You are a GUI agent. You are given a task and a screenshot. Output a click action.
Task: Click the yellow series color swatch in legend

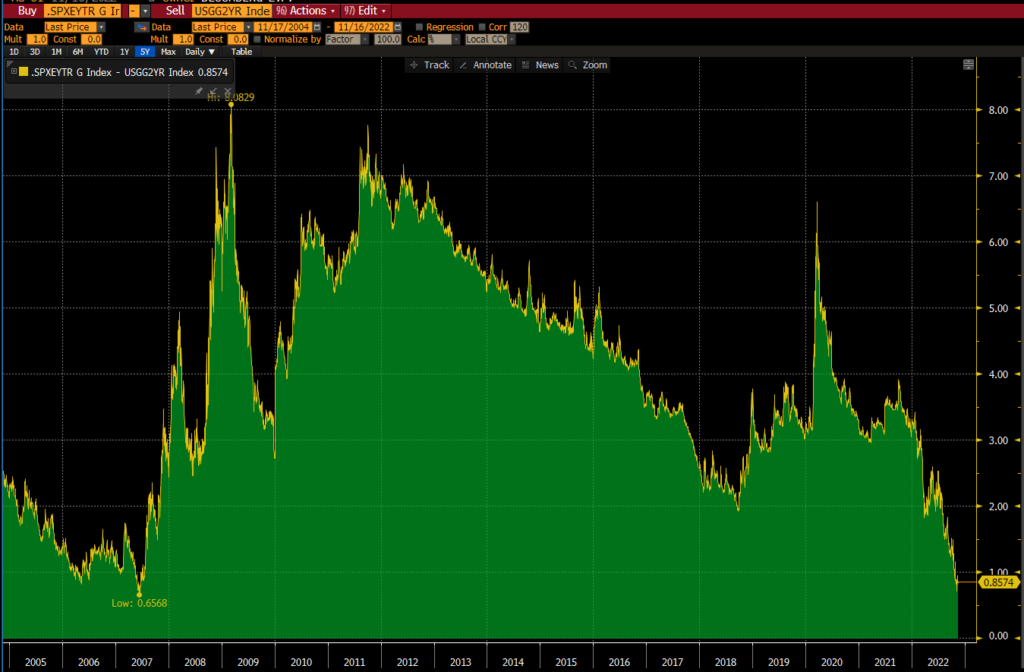coord(24,71)
